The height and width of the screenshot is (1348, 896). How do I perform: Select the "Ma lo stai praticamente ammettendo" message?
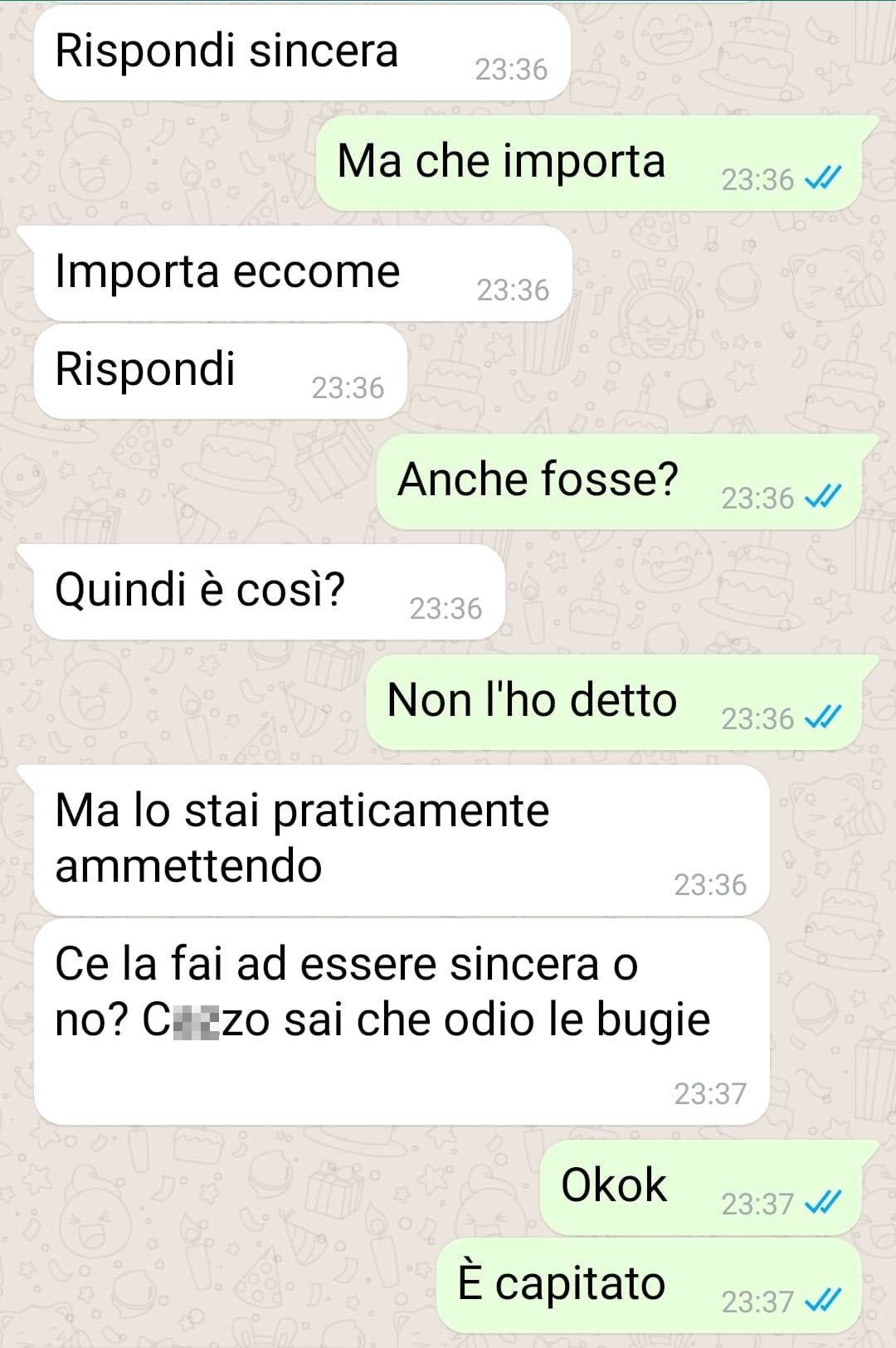402,840
